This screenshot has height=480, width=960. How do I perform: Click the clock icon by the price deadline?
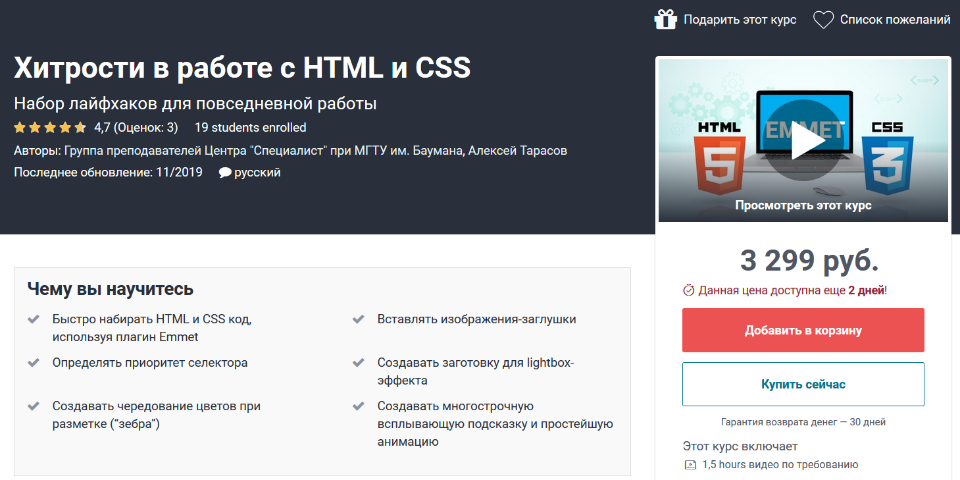click(x=688, y=290)
